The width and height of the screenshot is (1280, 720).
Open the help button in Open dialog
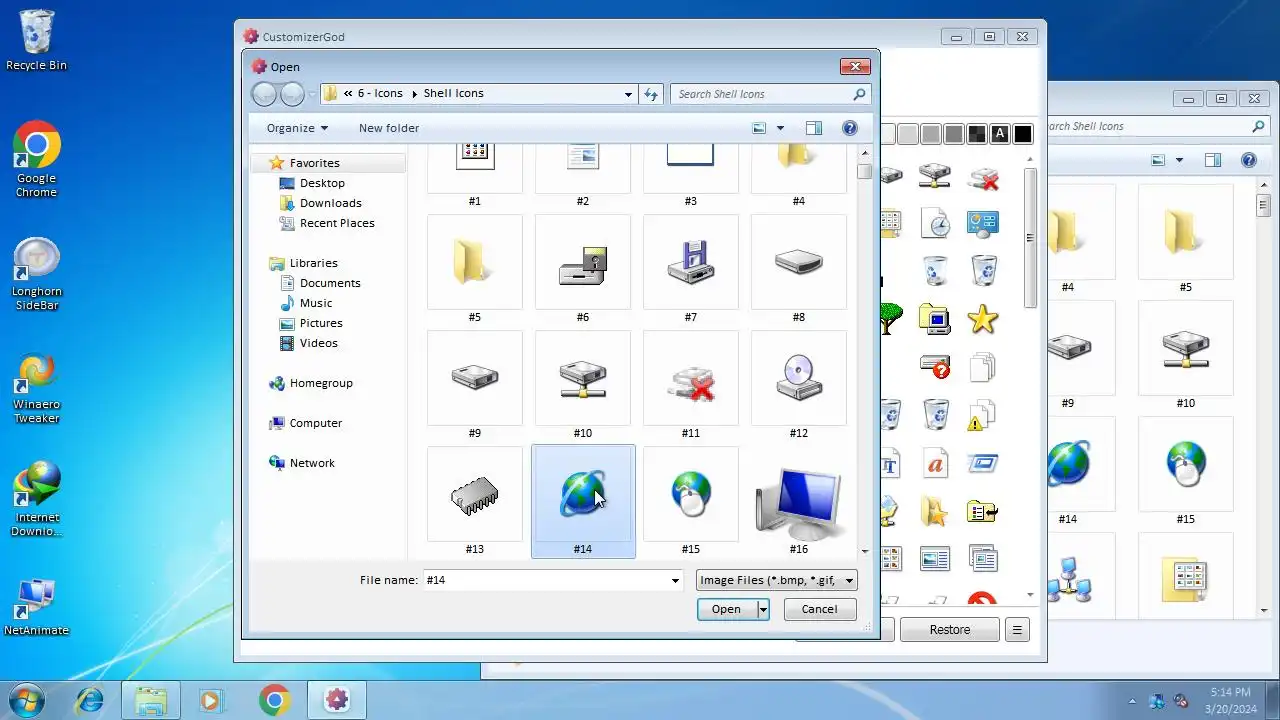point(850,128)
